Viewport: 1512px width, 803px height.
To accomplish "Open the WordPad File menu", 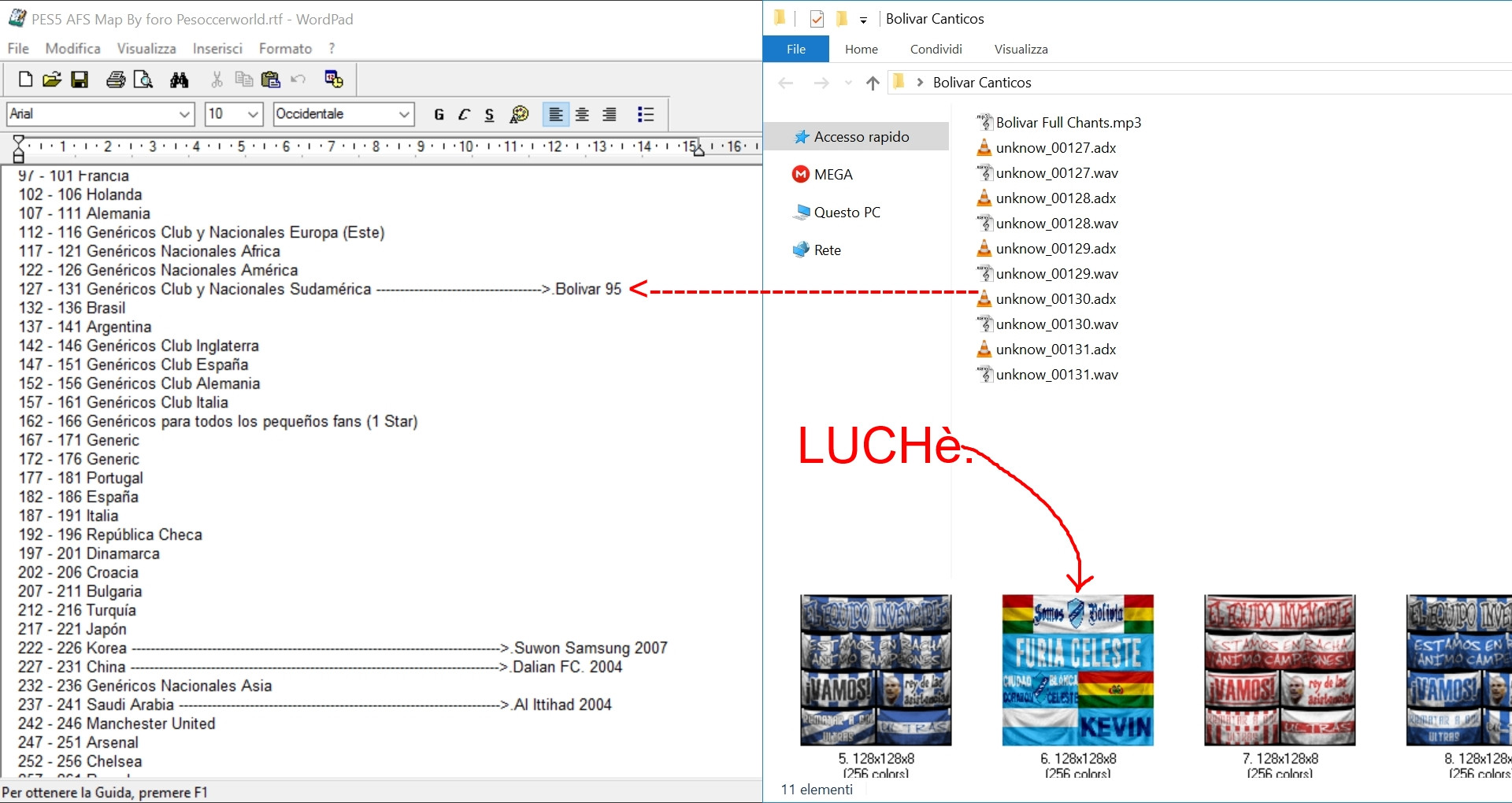I will (x=18, y=49).
